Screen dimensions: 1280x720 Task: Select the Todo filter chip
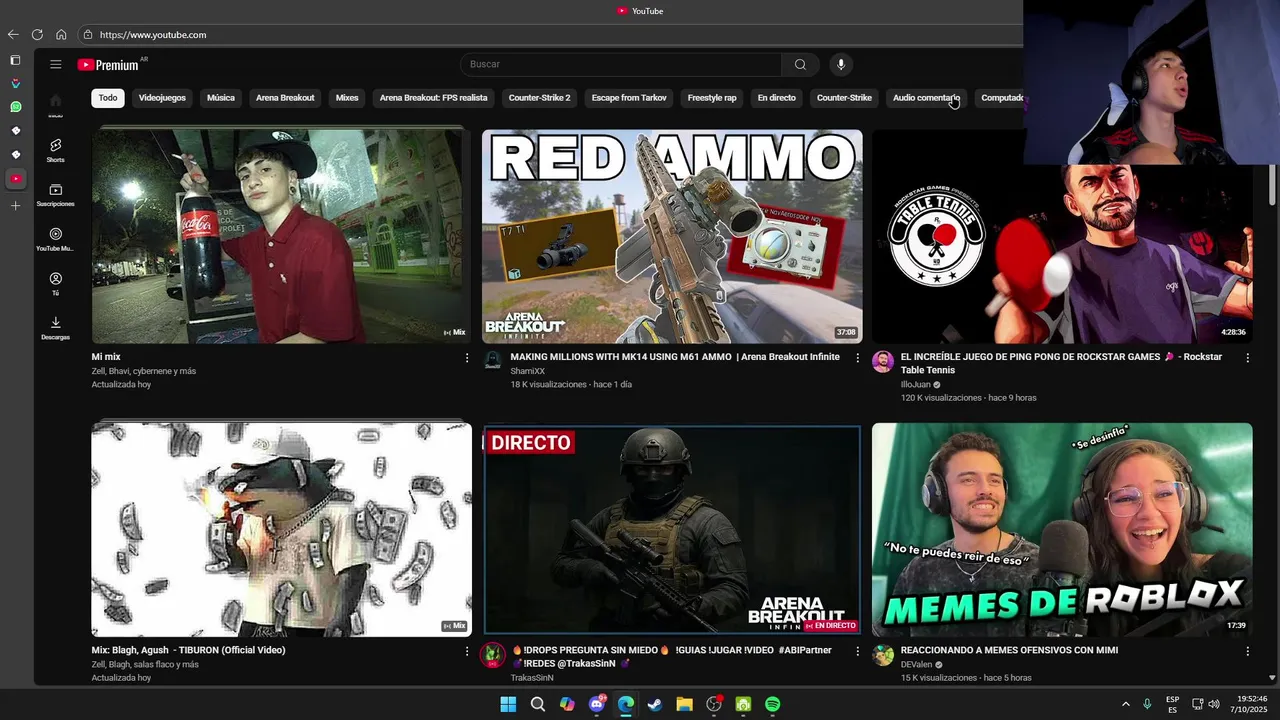[x=108, y=98]
